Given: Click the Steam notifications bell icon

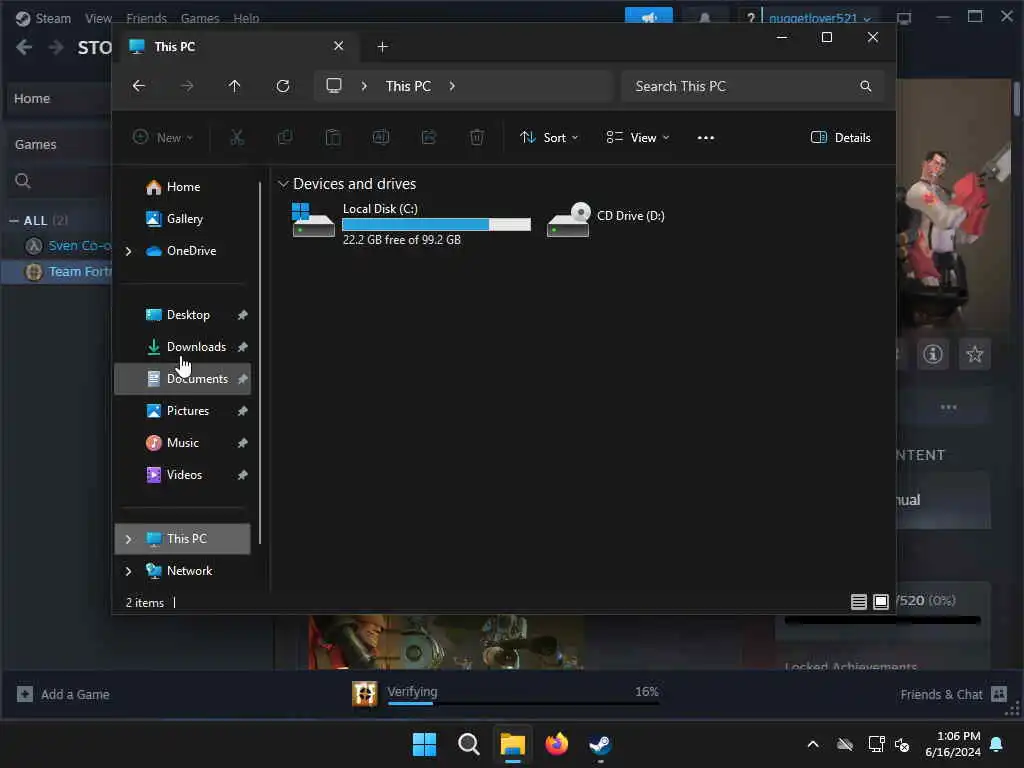Looking at the screenshot, I should [x=705, y=17].
